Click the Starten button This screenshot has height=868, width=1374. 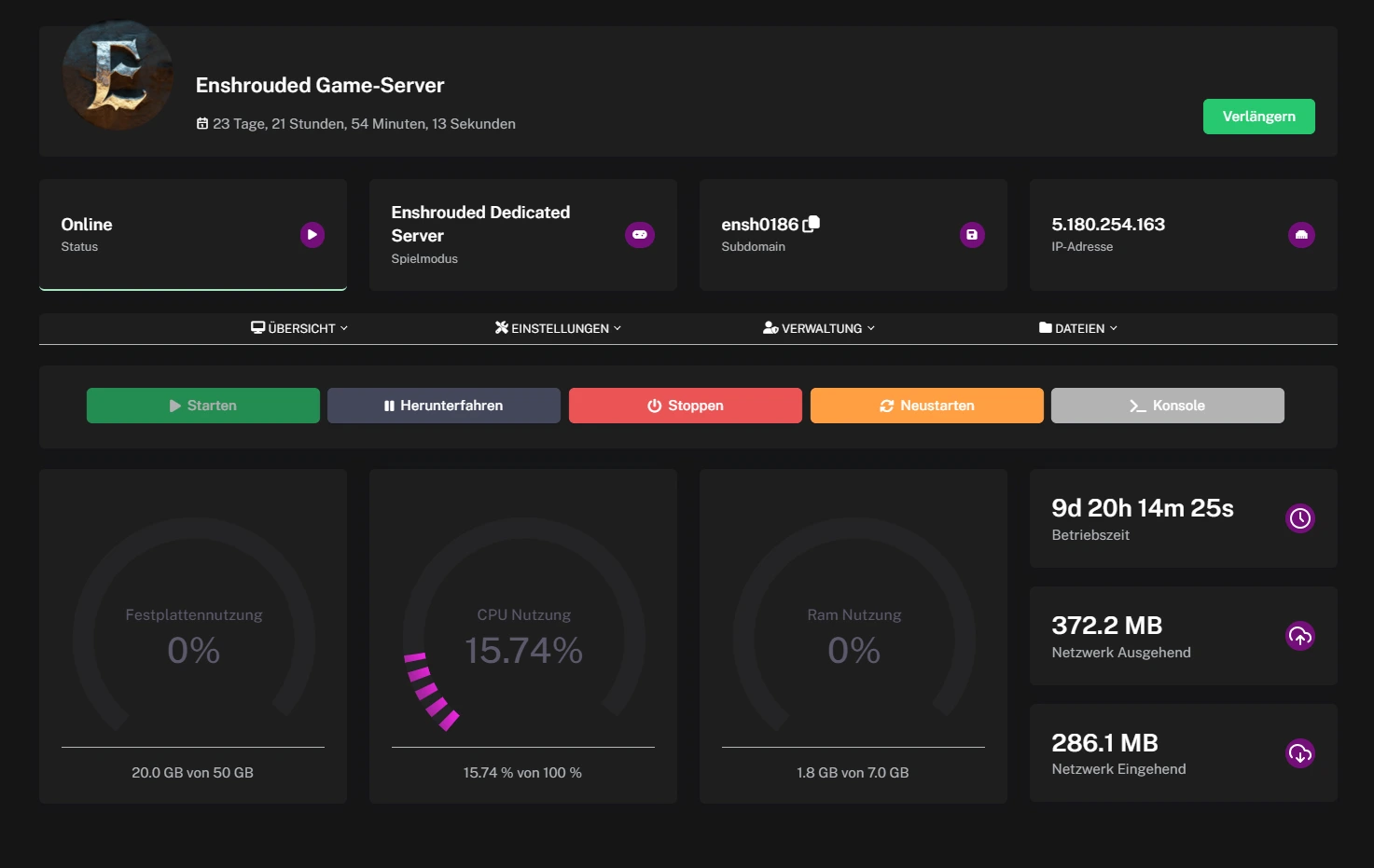pyautogui.click(x=203, y=406)
